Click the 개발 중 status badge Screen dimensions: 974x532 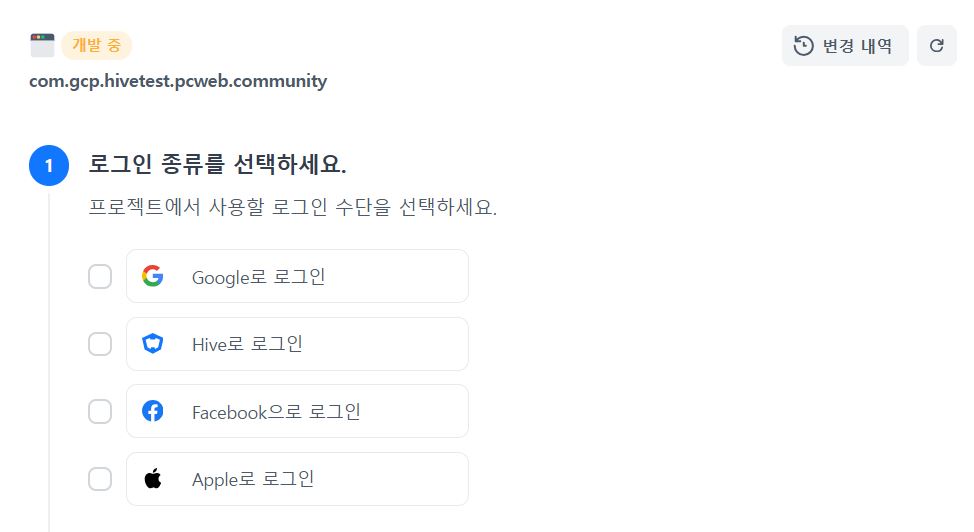point(97,45)
